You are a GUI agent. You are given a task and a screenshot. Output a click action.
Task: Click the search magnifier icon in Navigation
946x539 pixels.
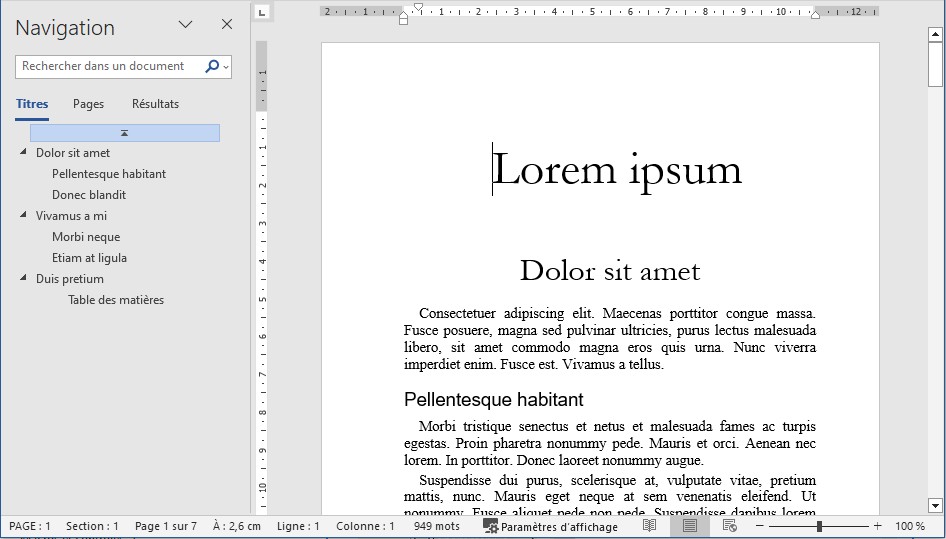pyautogui.click(x=212, y=67)
